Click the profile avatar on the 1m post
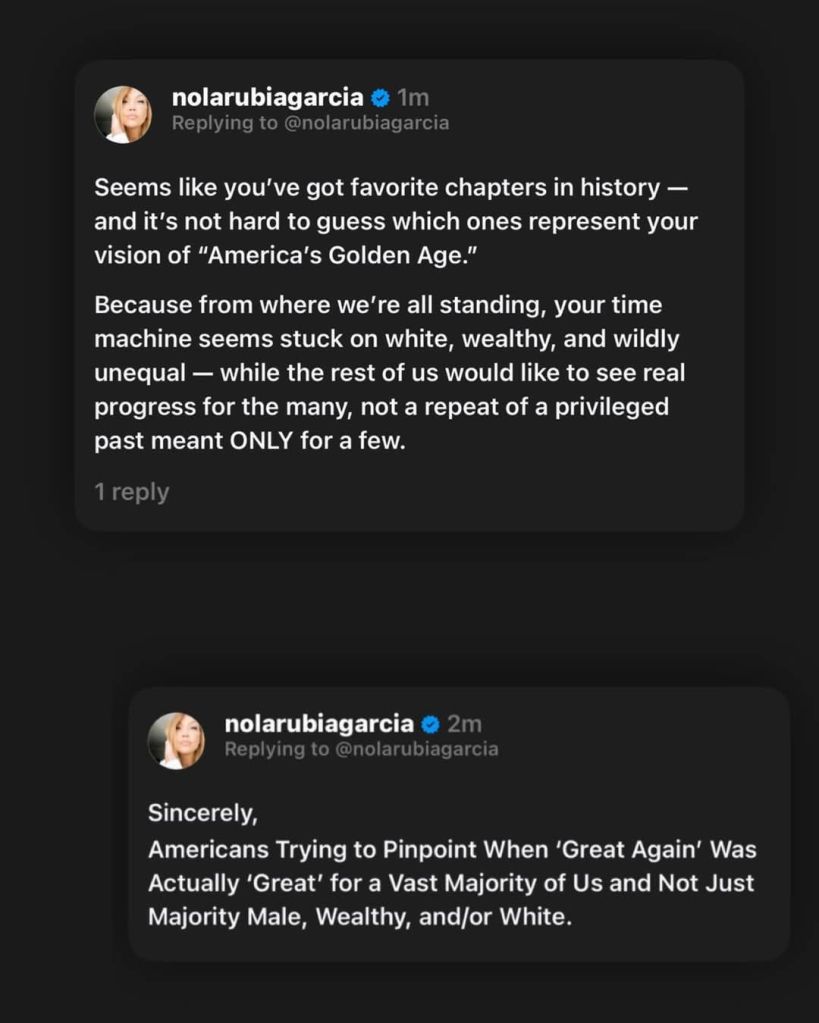 click(123, 114)
